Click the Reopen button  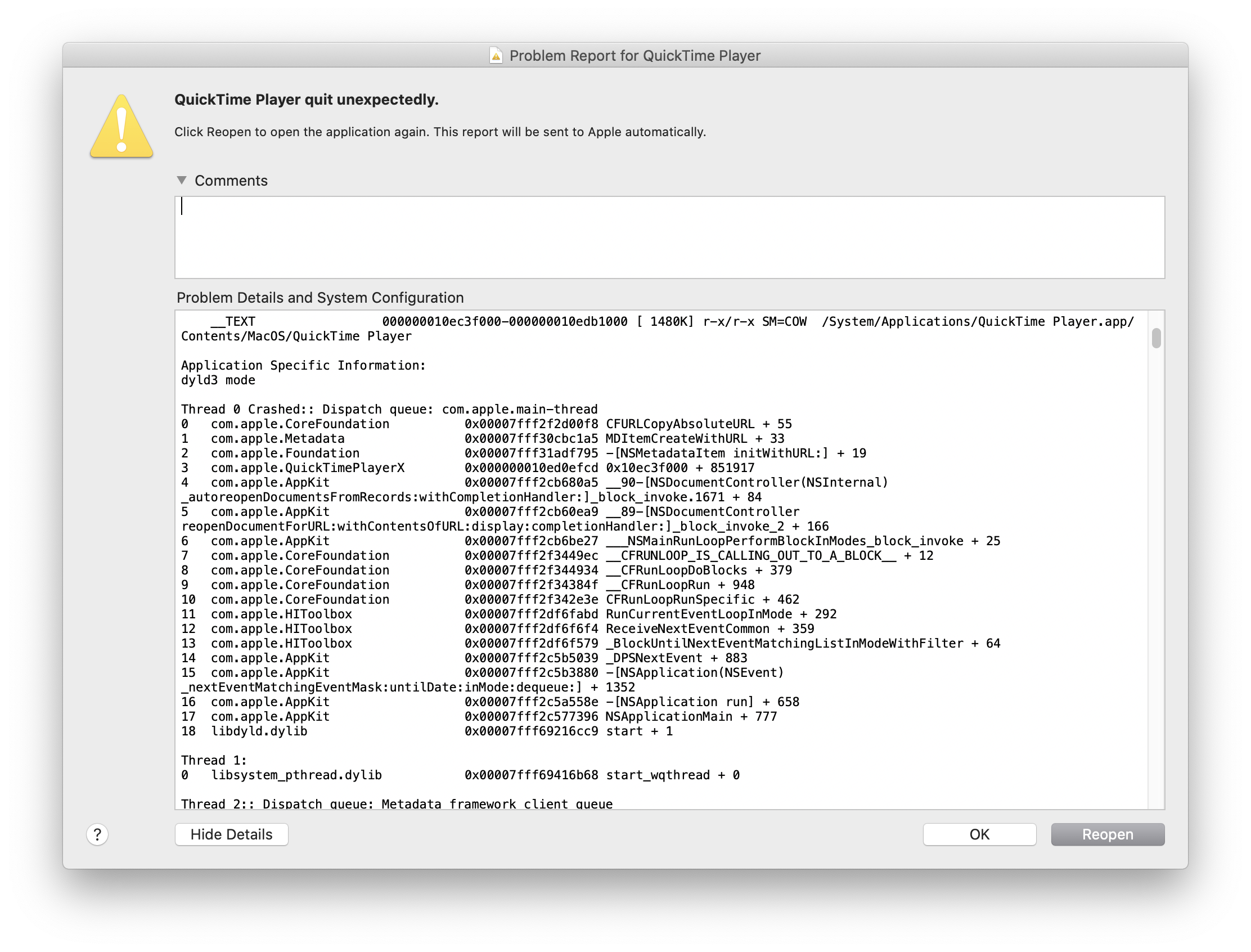tap(1107, 834)
